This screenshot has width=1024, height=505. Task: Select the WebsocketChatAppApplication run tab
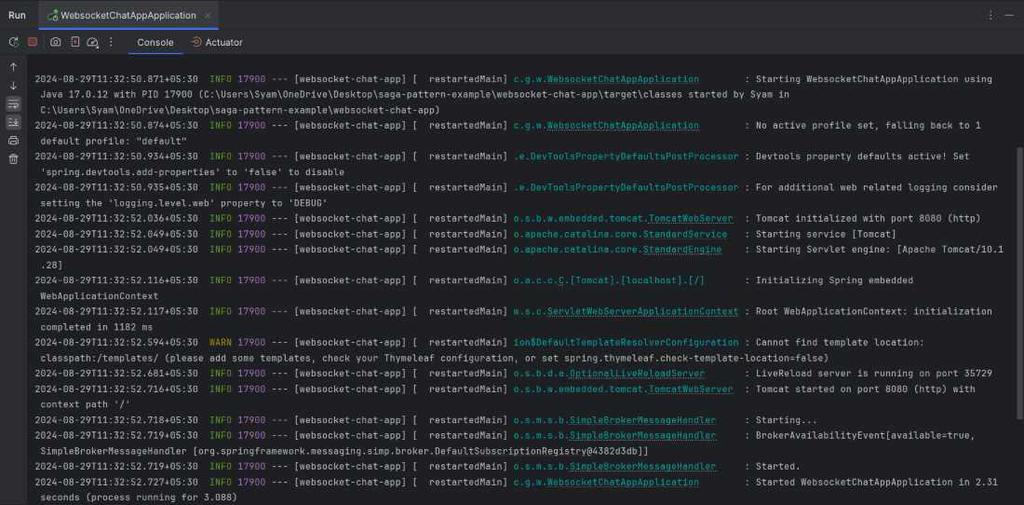coord(128,15)
